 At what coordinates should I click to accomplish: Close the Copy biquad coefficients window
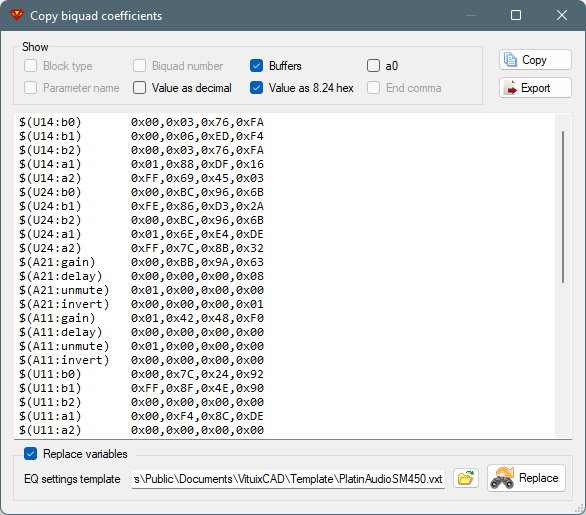(x=562, y=15)
